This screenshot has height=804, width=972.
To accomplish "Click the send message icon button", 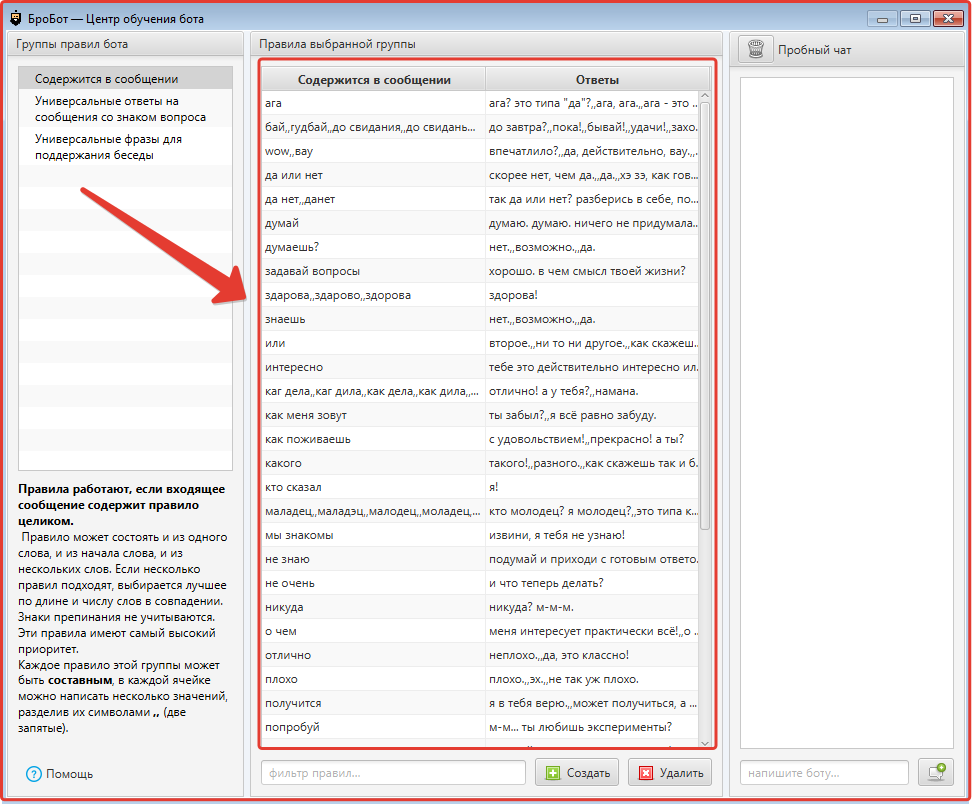I will 935,773.
